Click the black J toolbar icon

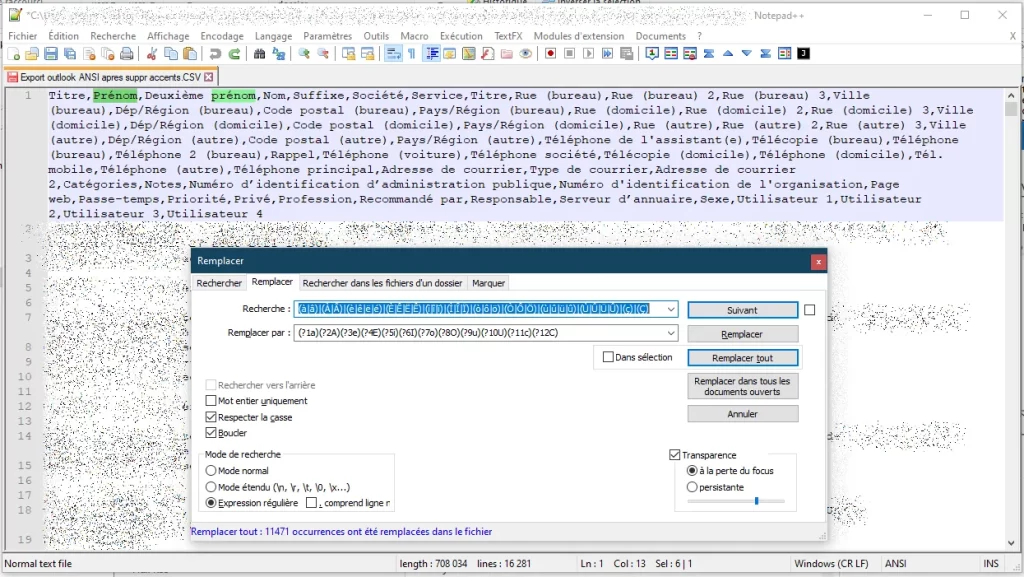804,54
